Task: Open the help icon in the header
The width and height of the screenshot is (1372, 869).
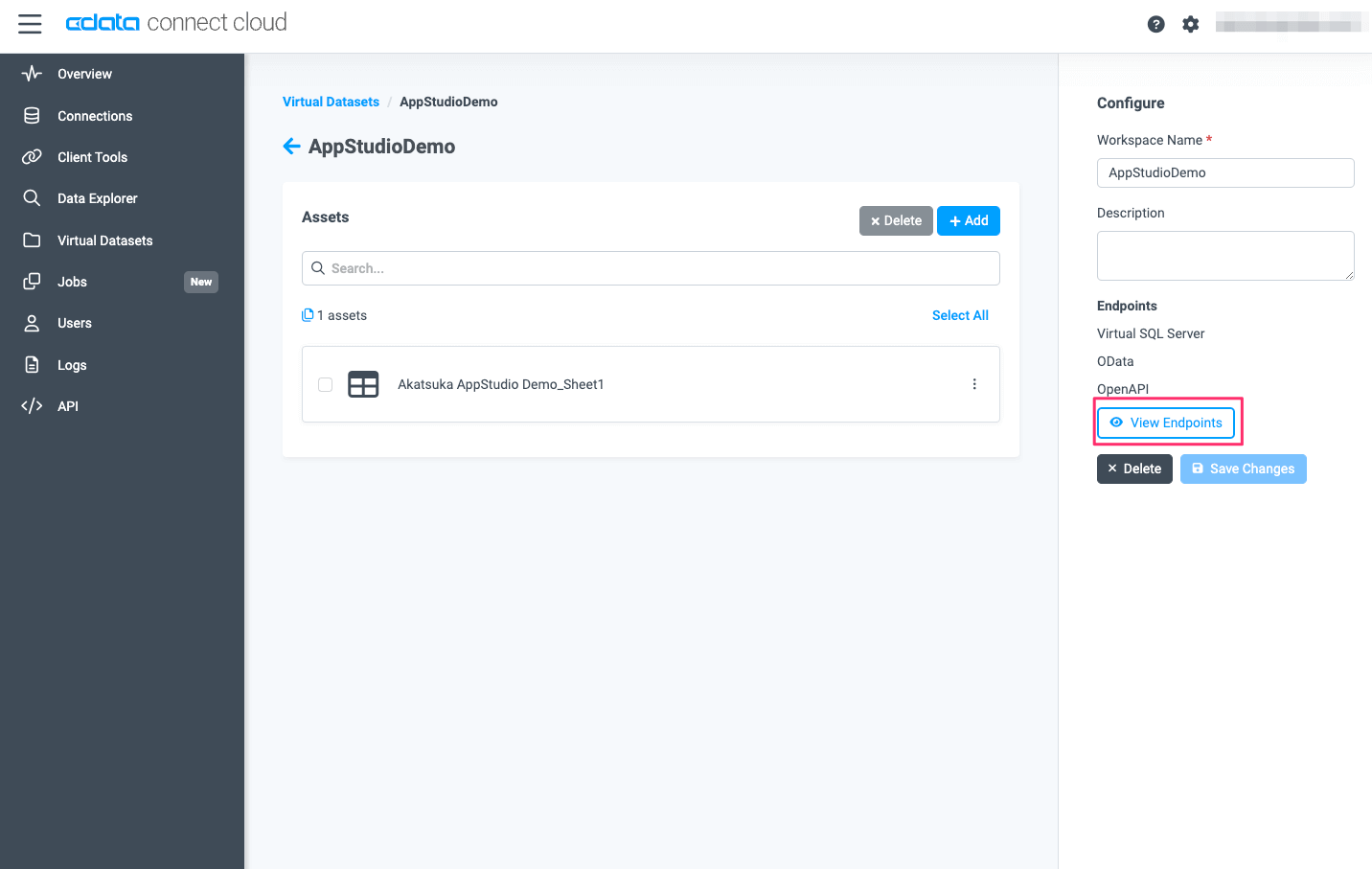Action: click(1155, 24)
